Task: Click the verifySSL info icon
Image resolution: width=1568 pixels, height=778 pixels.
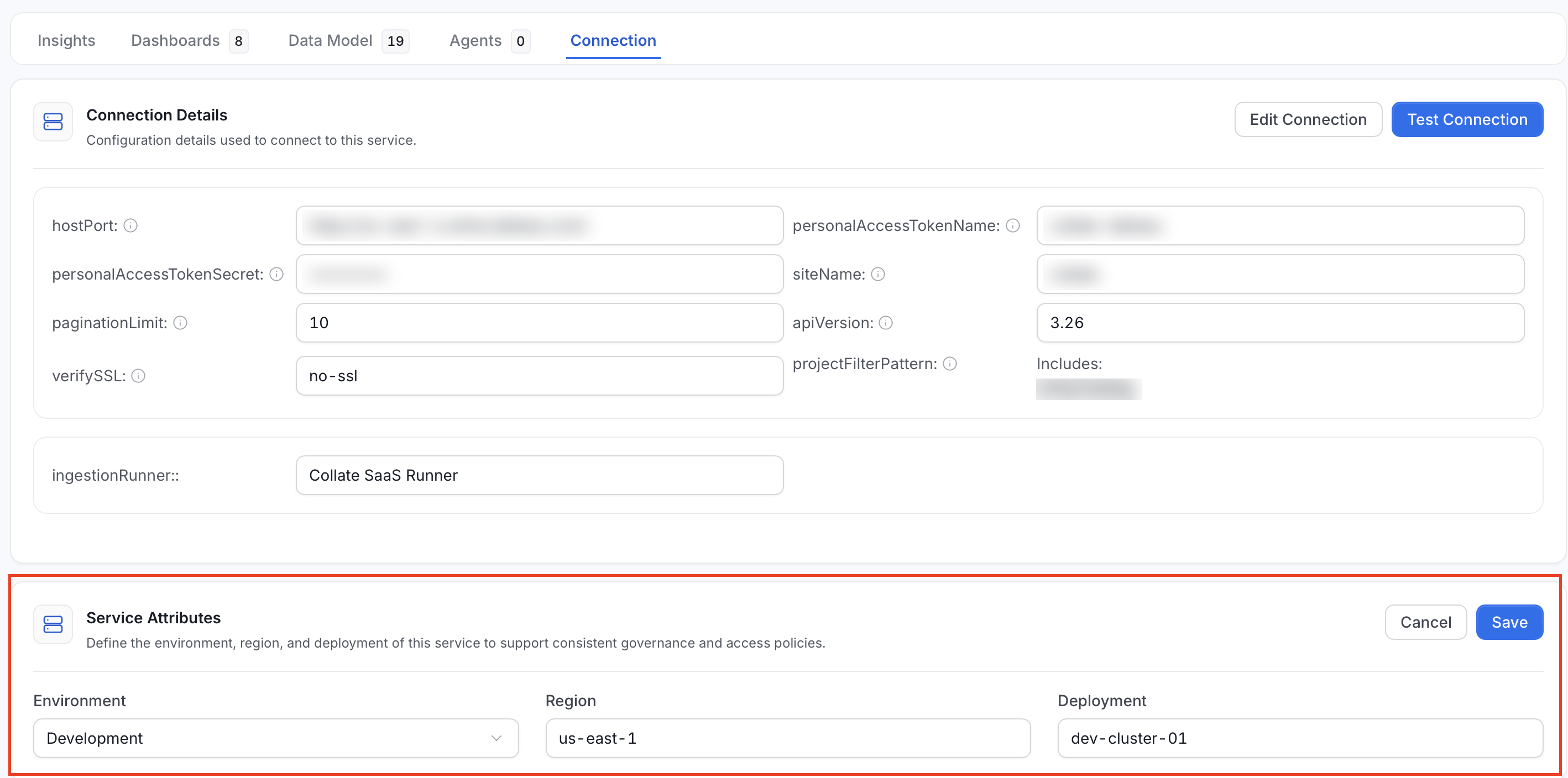Action: (138, 376)
